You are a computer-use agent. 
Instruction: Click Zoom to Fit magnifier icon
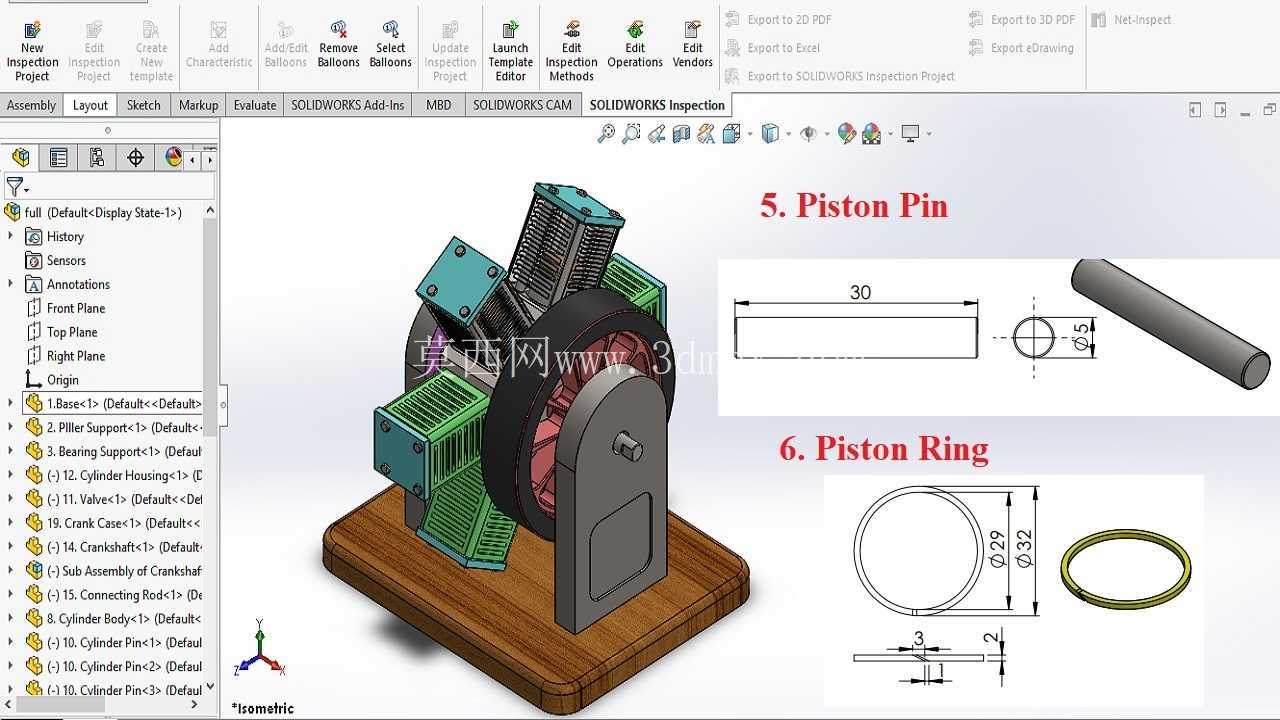pos(606,133)
